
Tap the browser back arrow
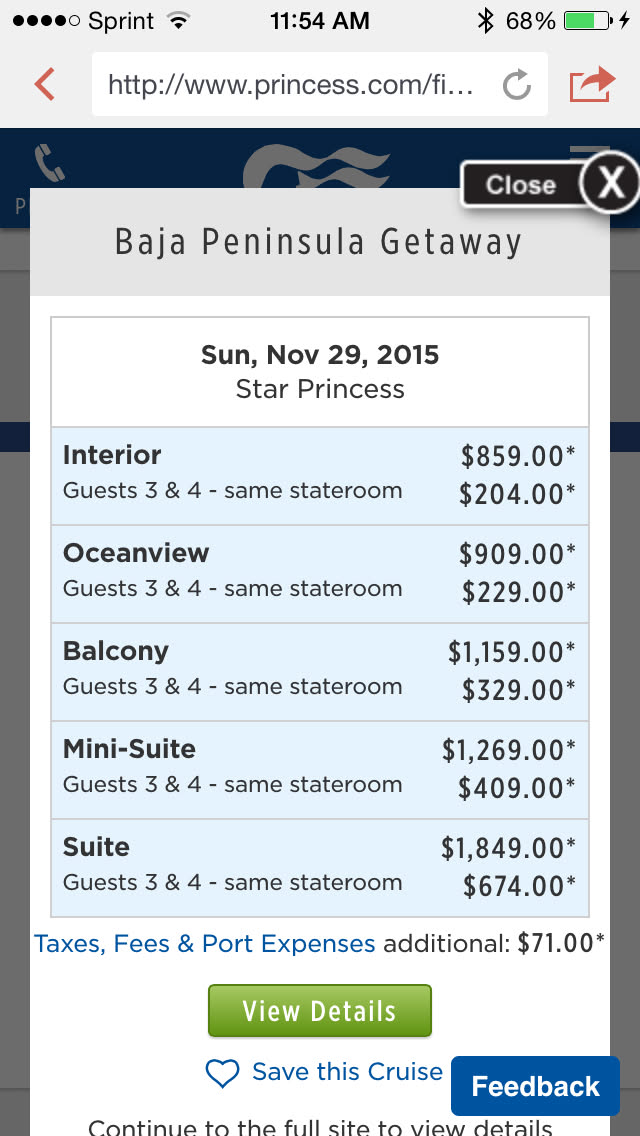pos(45,84)
